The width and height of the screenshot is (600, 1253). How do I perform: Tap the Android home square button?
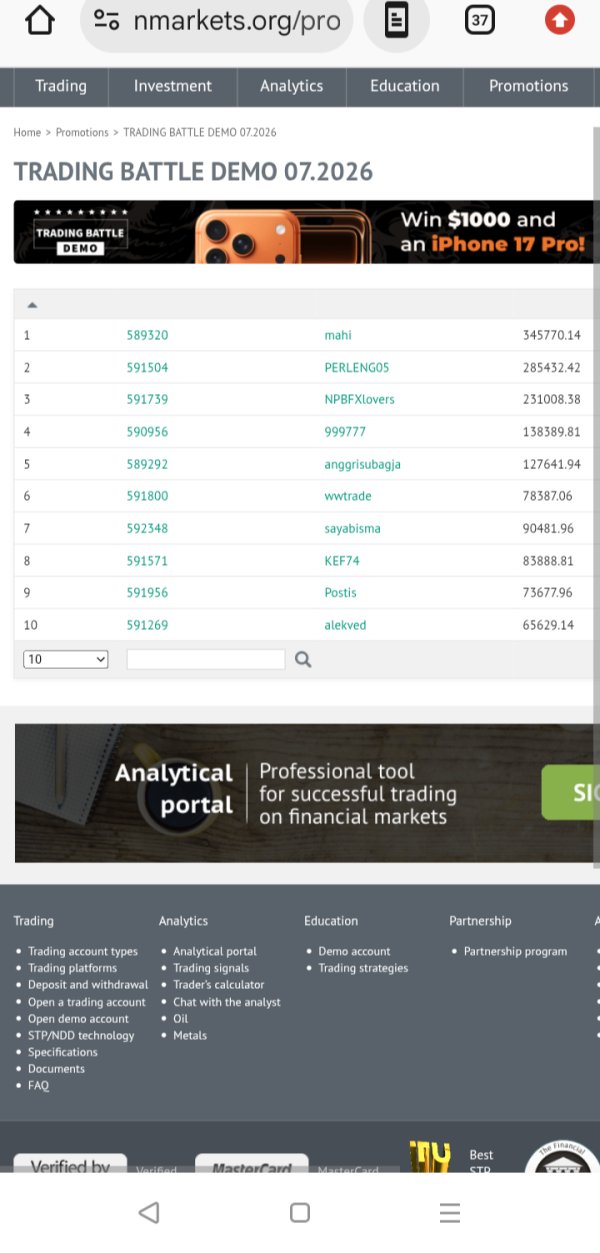point(299,1213)
